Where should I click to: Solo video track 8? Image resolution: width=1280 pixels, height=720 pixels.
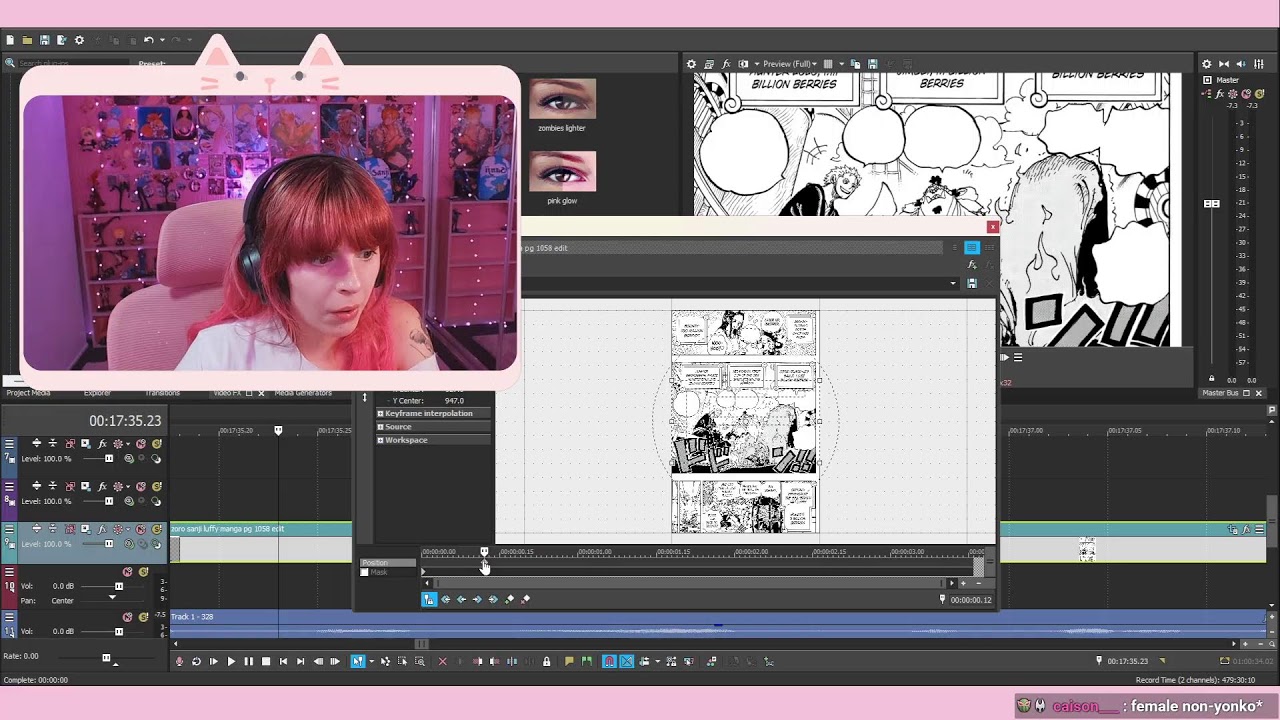[157, 486]
